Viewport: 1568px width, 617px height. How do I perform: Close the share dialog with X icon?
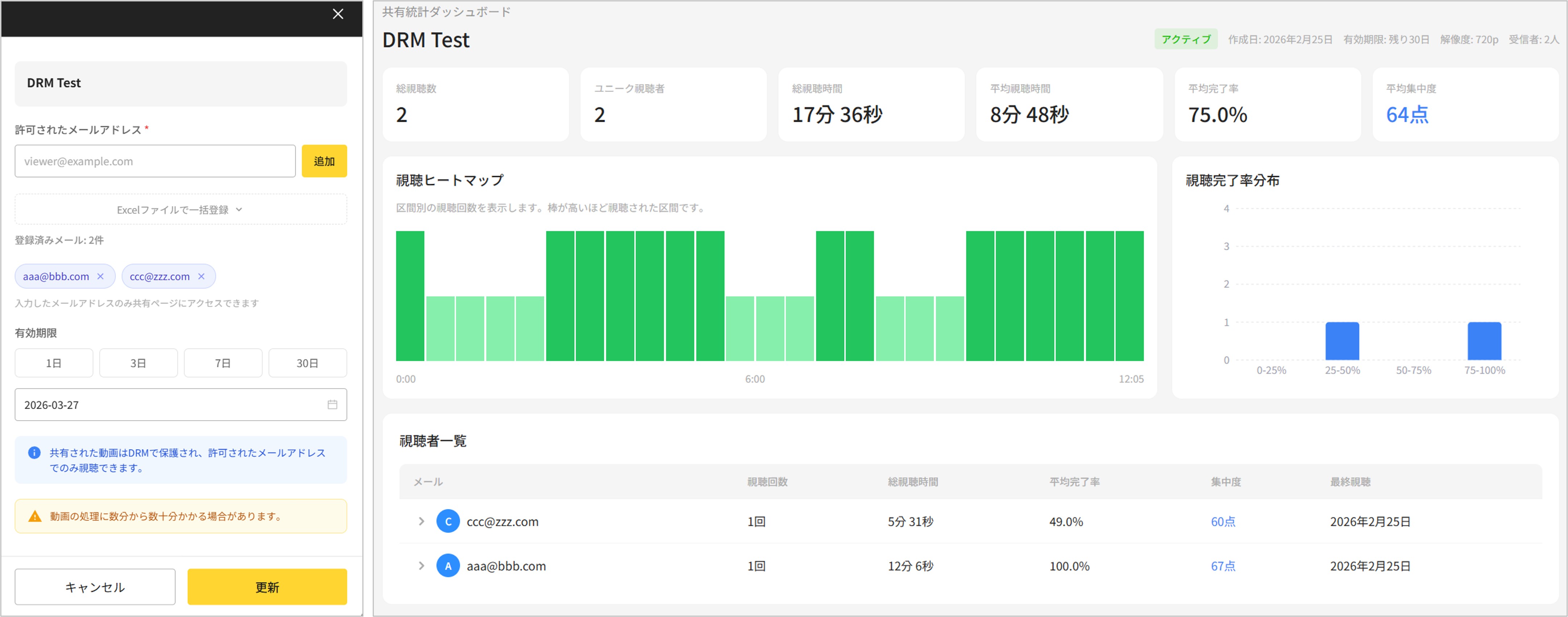(338, 14)
